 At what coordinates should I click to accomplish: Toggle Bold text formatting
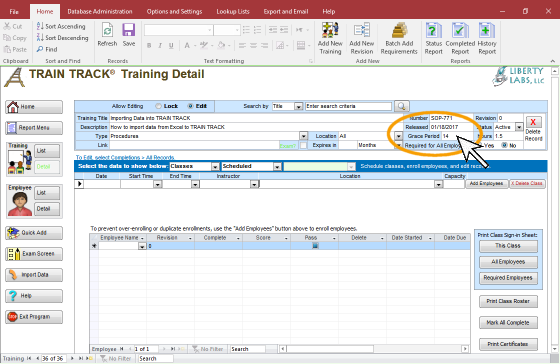pyautogui.click(x=149, y=45)
